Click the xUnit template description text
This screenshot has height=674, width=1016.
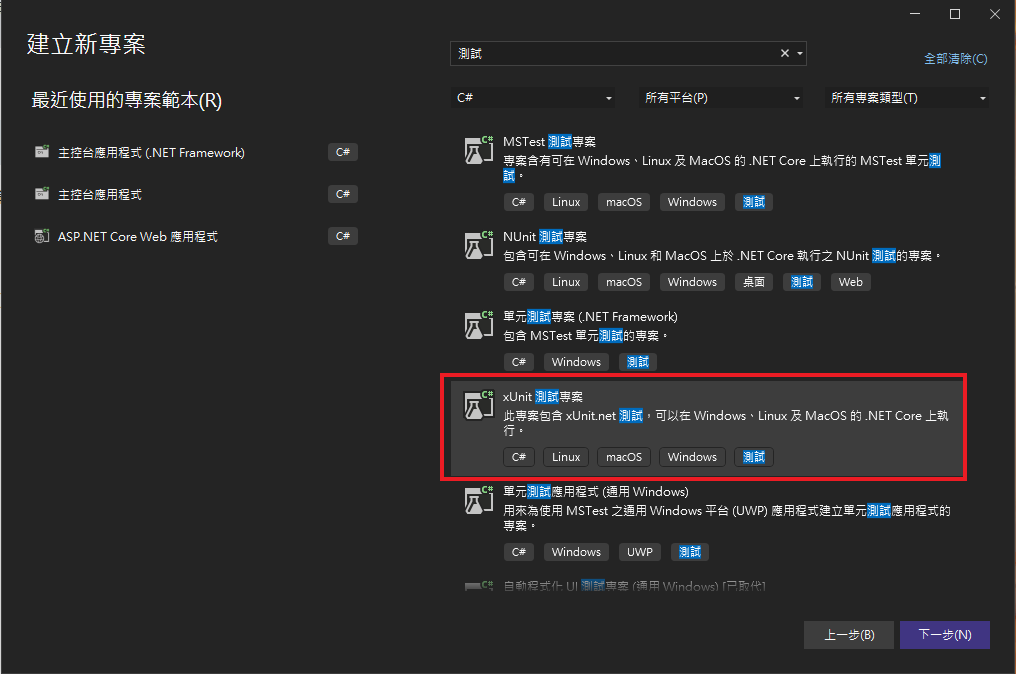(x=726, y=423)
